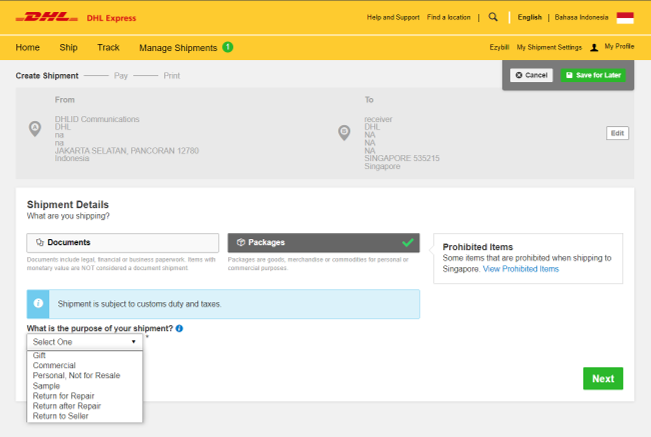Open the search magnifier icon
The image size is (651, 437).
(x=493, y=17)
